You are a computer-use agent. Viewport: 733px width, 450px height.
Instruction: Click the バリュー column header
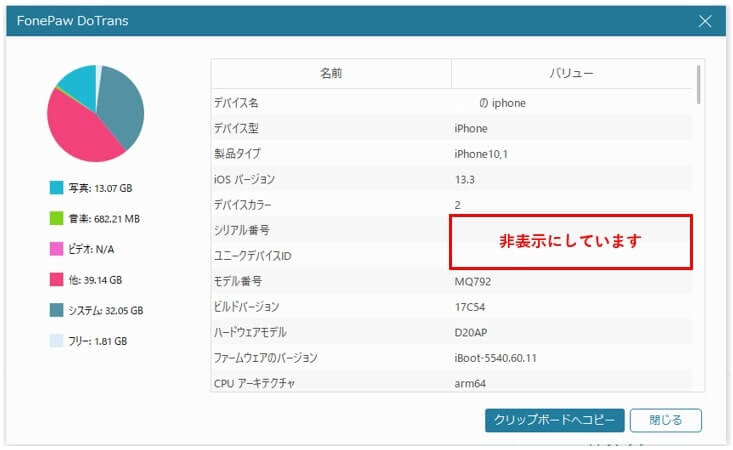tap(571, 73)
